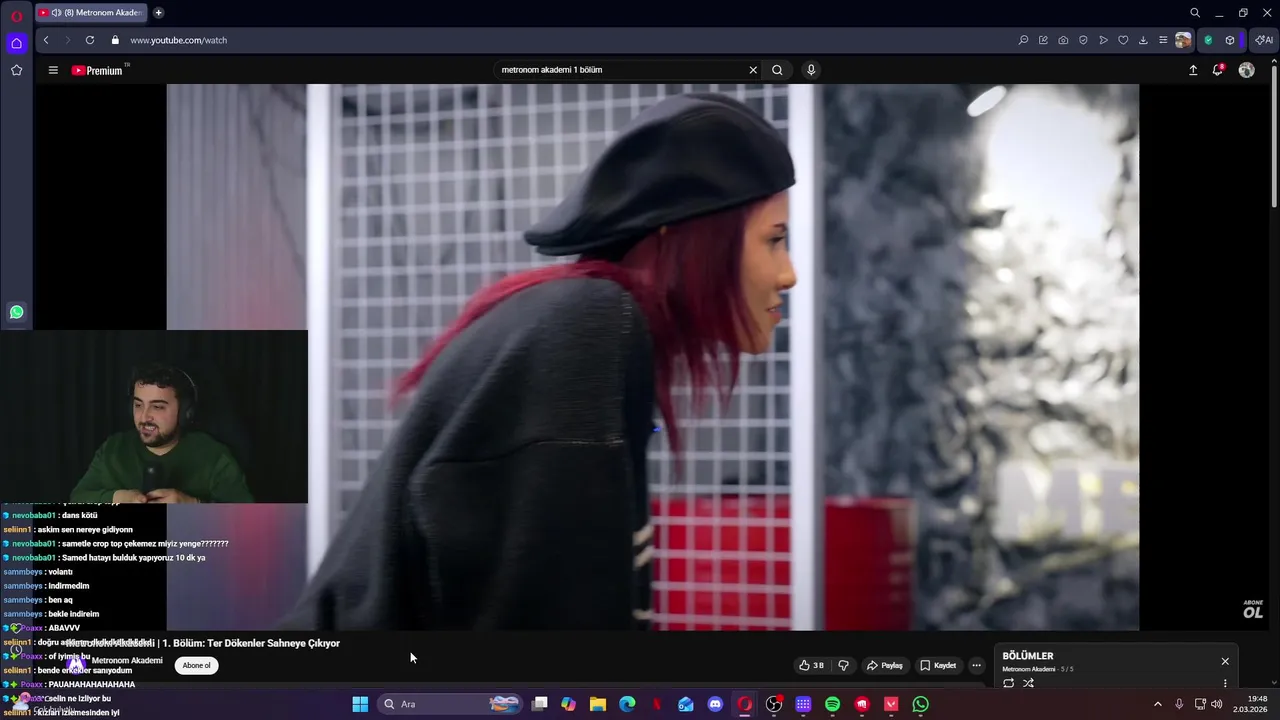The width and height of the screenshot is (1280, 720).
Task: Open the YouTube account avatar menu
Action: (x=1246, y=70)
